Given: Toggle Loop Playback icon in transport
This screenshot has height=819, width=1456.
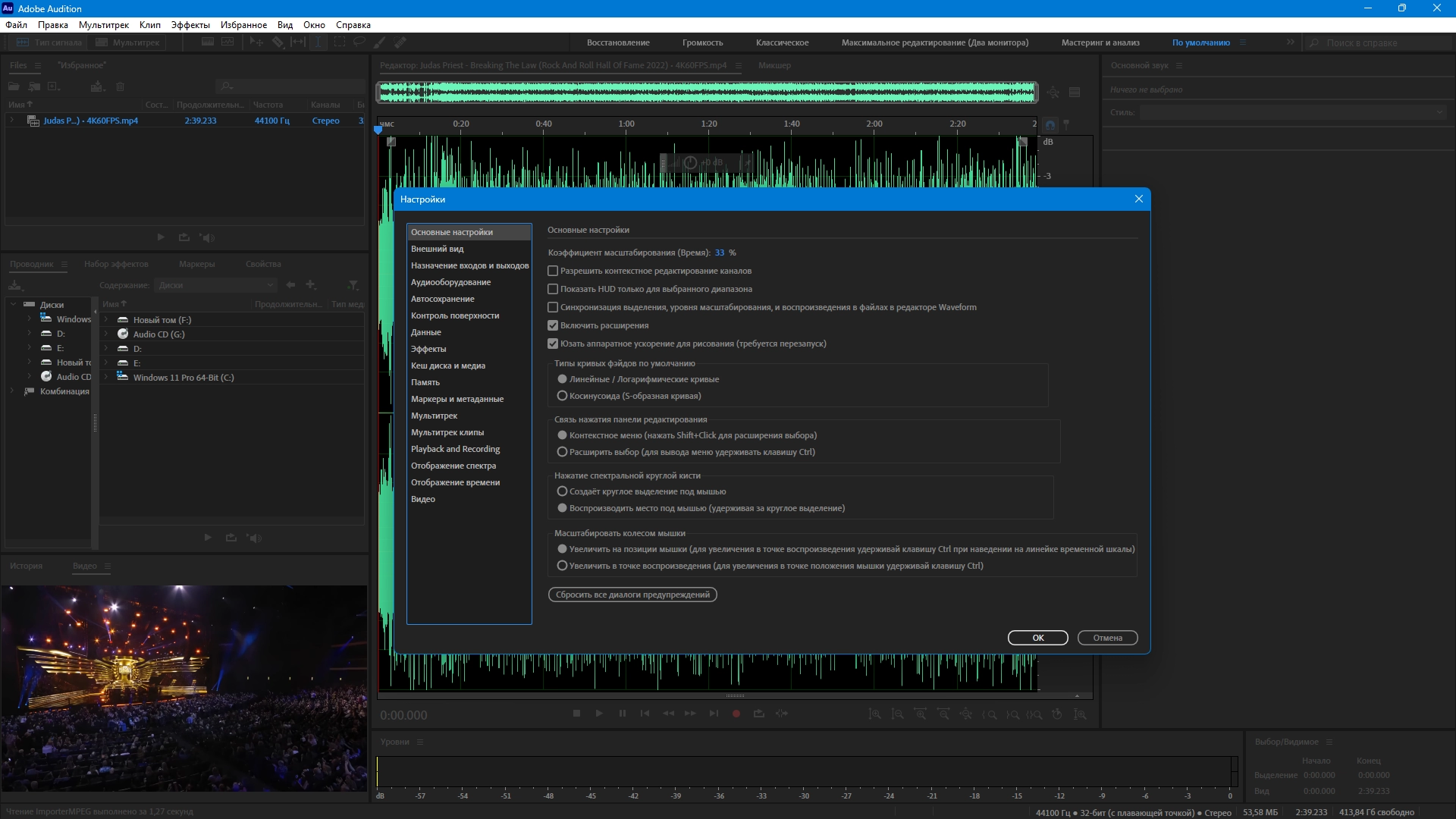Looking at the screenshot, I should click(758, 714).
